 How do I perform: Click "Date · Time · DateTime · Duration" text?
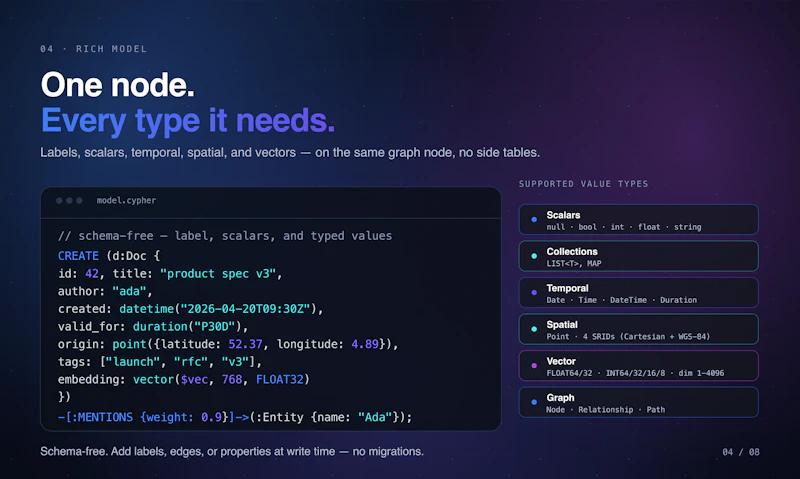621,300
